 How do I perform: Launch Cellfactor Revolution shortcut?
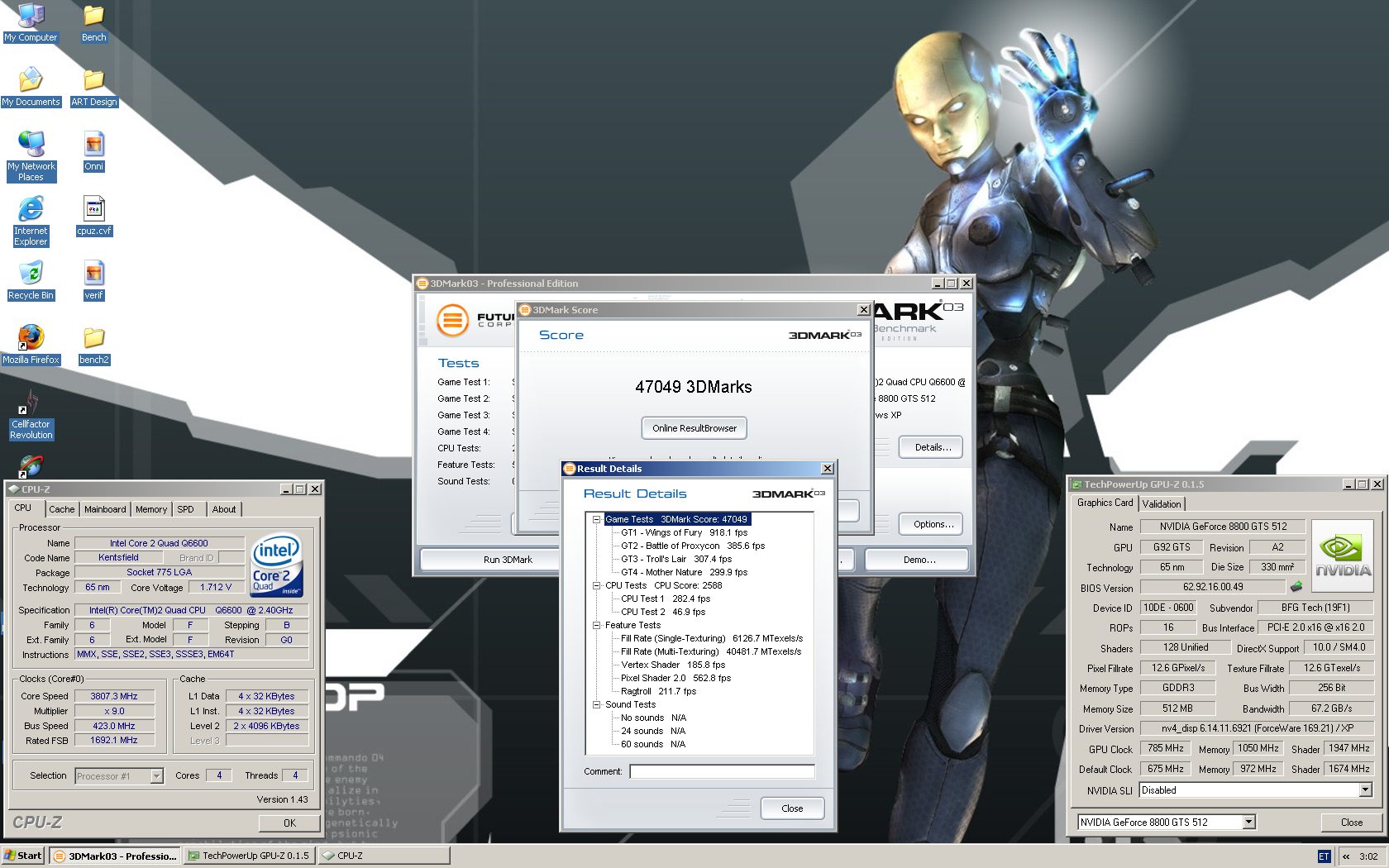(31, 415)
